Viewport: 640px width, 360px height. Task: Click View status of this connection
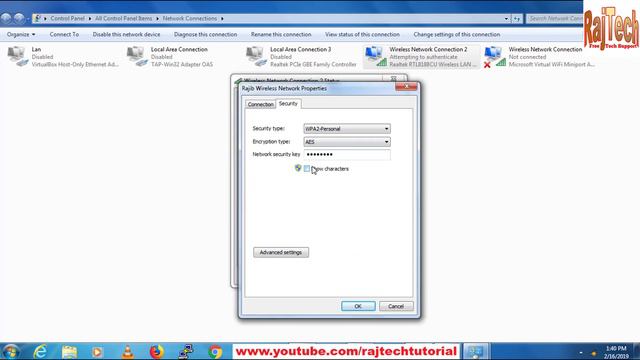[x=362, y=35]
